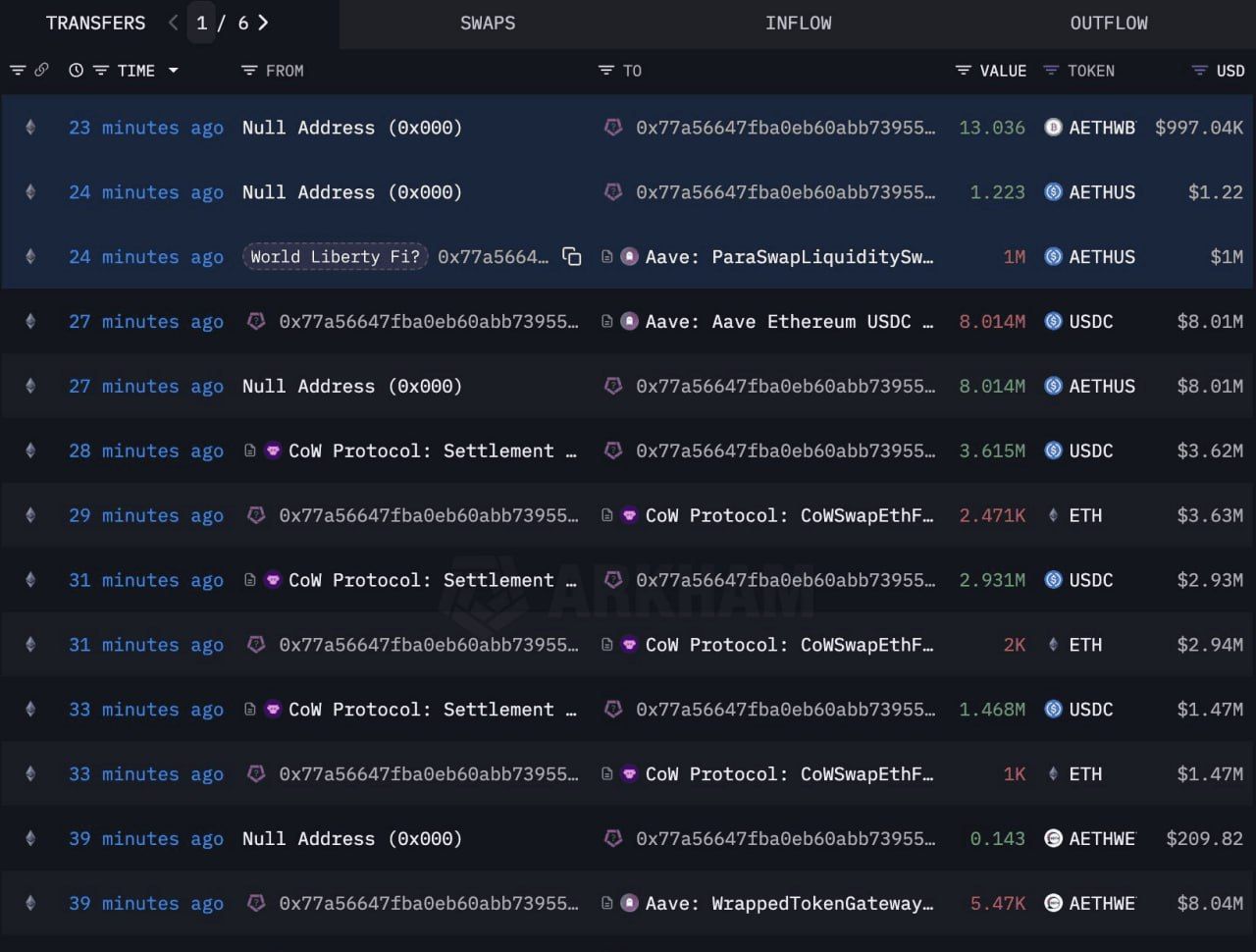Click the 0x77a5664… address after World Liberty Fi

click(x=493, y=257)
